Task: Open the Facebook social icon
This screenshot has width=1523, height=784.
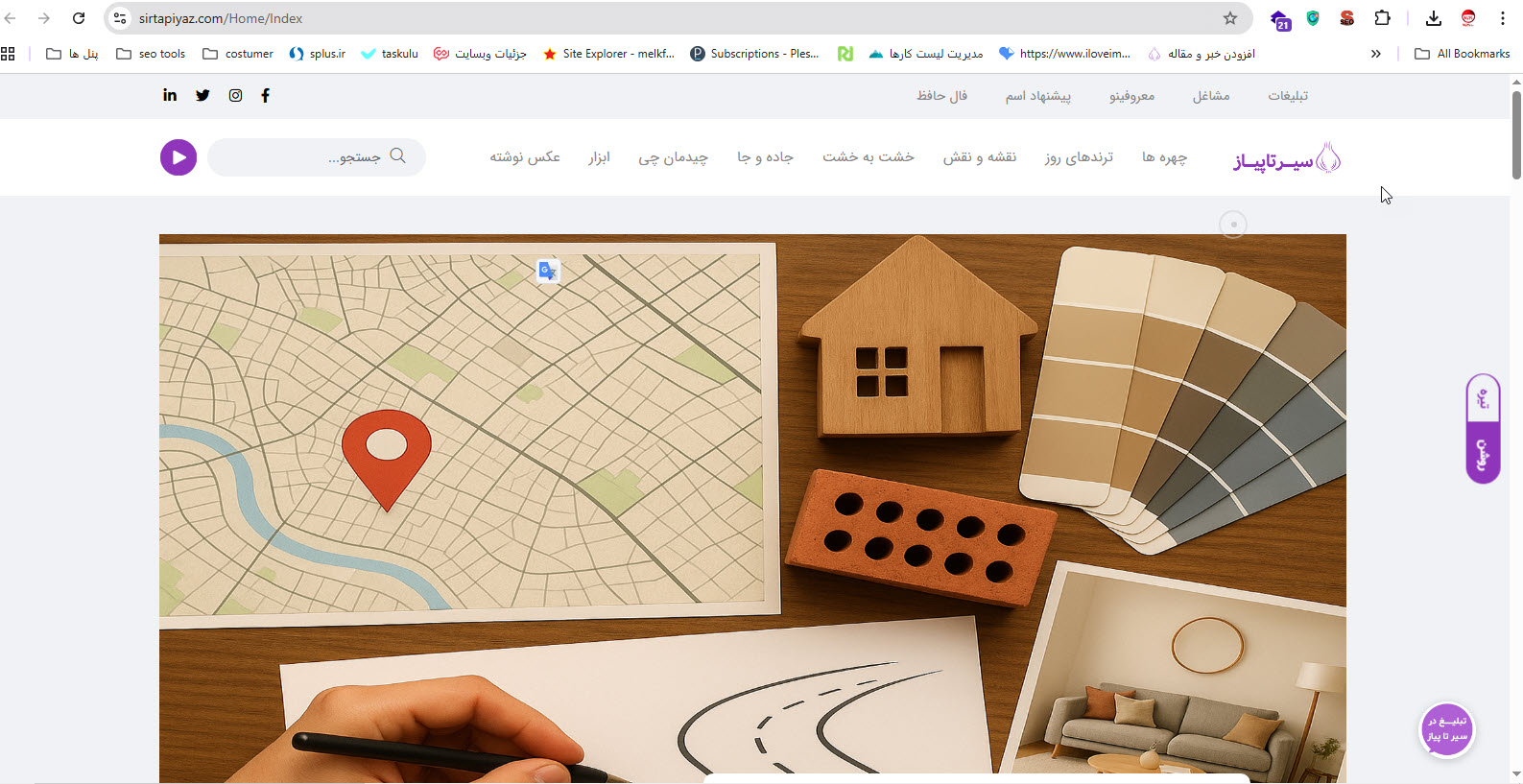Action: (x=266, y=95)
